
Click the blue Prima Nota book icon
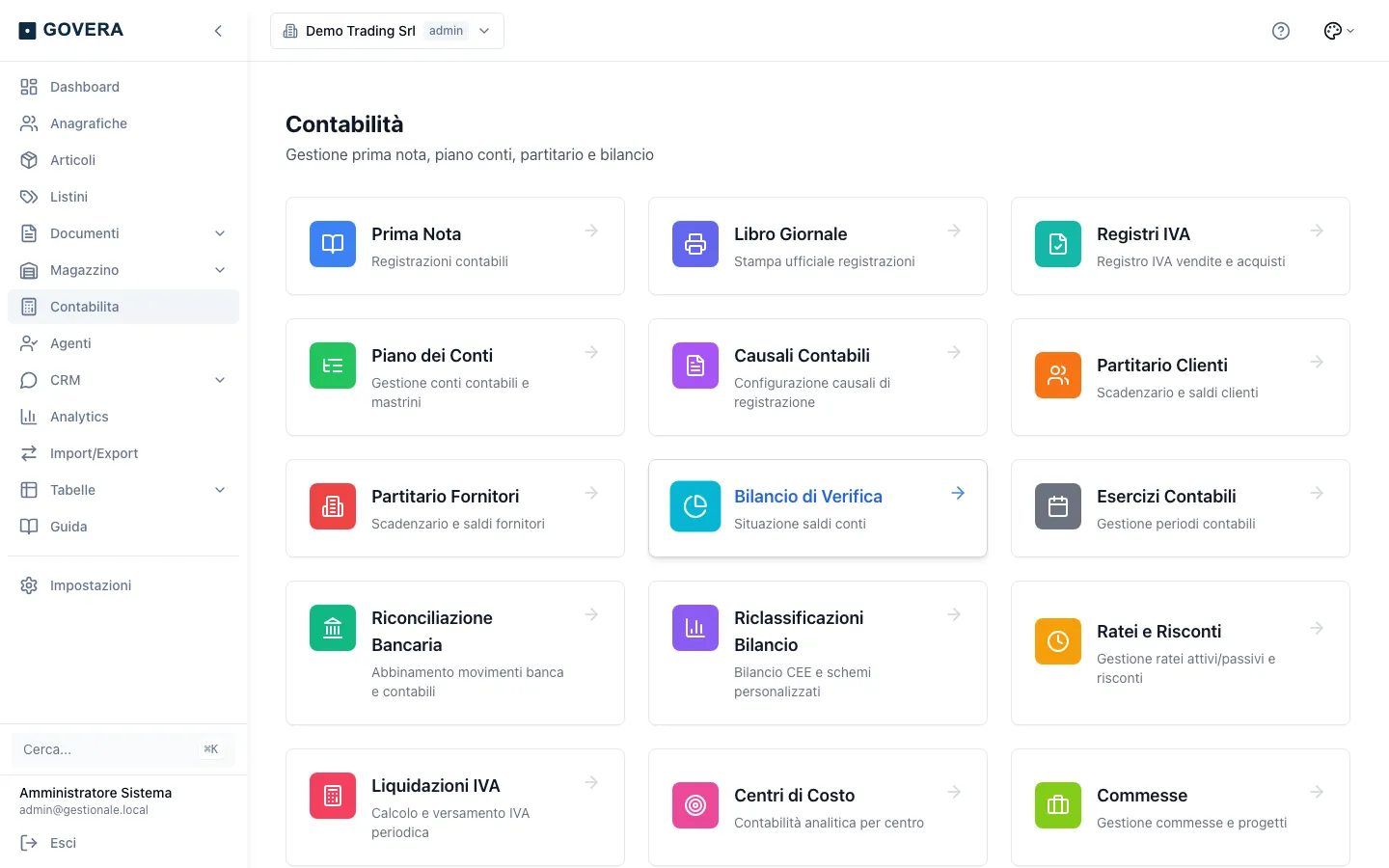tap(333, 244)
